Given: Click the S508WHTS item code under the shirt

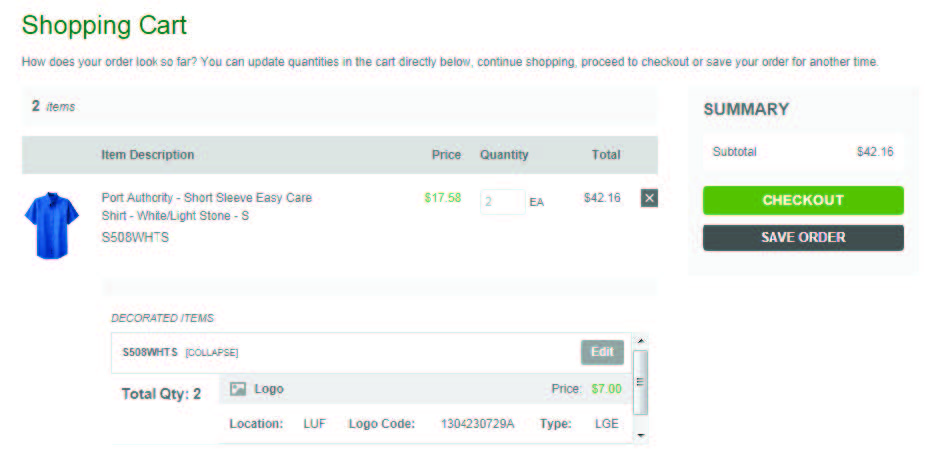Looking at the screenshot, I should pos(135,238).
